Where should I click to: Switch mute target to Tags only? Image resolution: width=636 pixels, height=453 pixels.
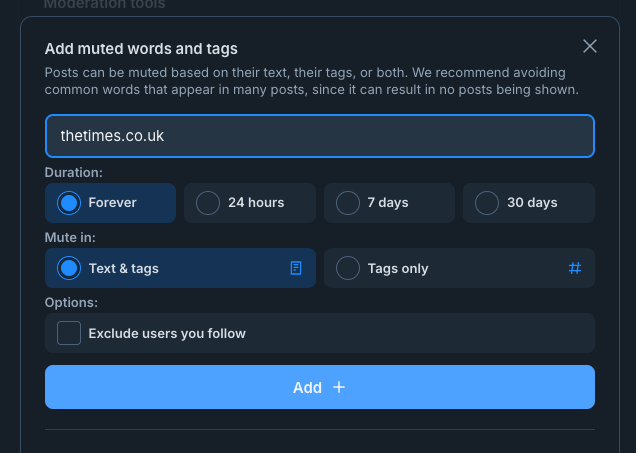(348, 268)
